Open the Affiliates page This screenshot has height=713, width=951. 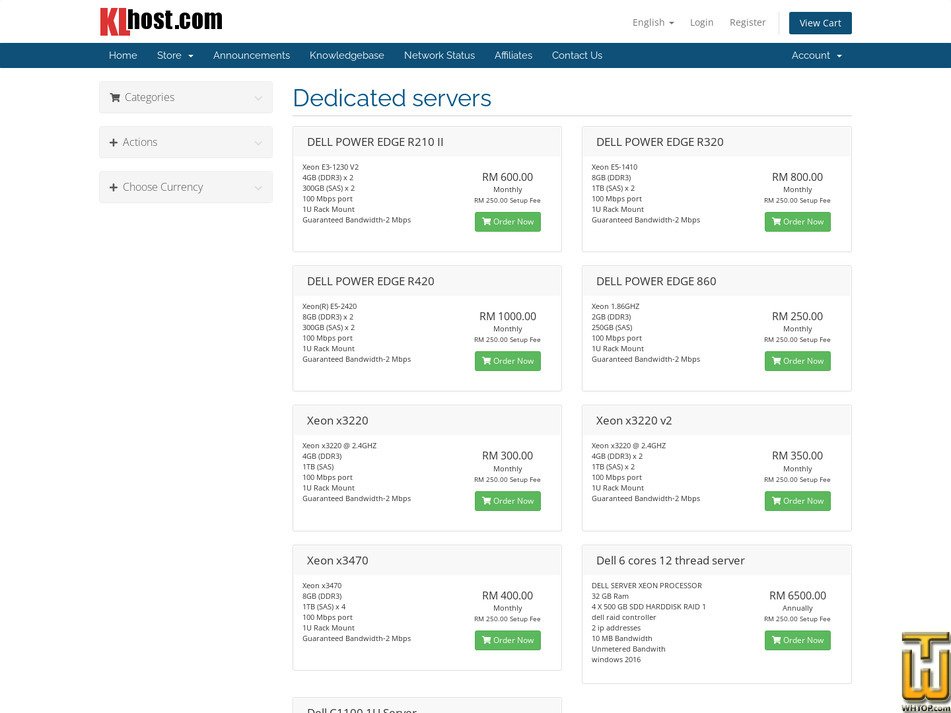[513, 55]
